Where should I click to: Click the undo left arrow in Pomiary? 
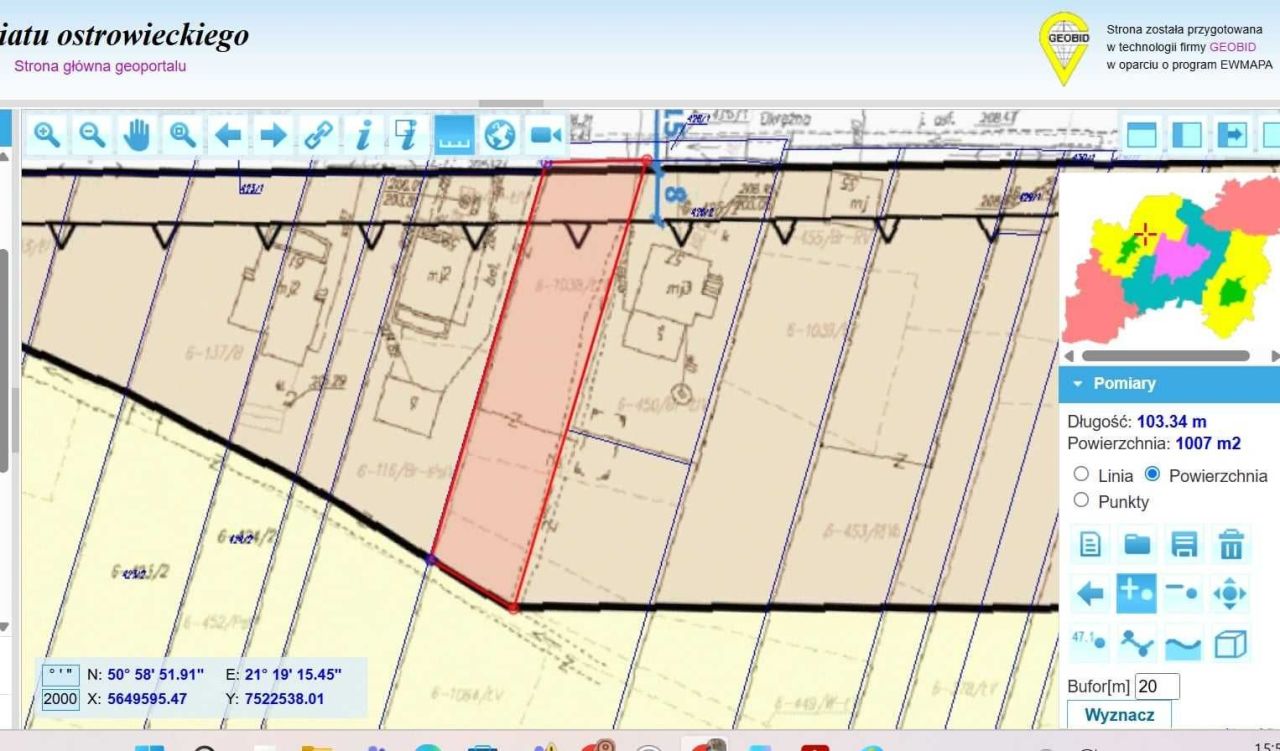[1092, 592]
